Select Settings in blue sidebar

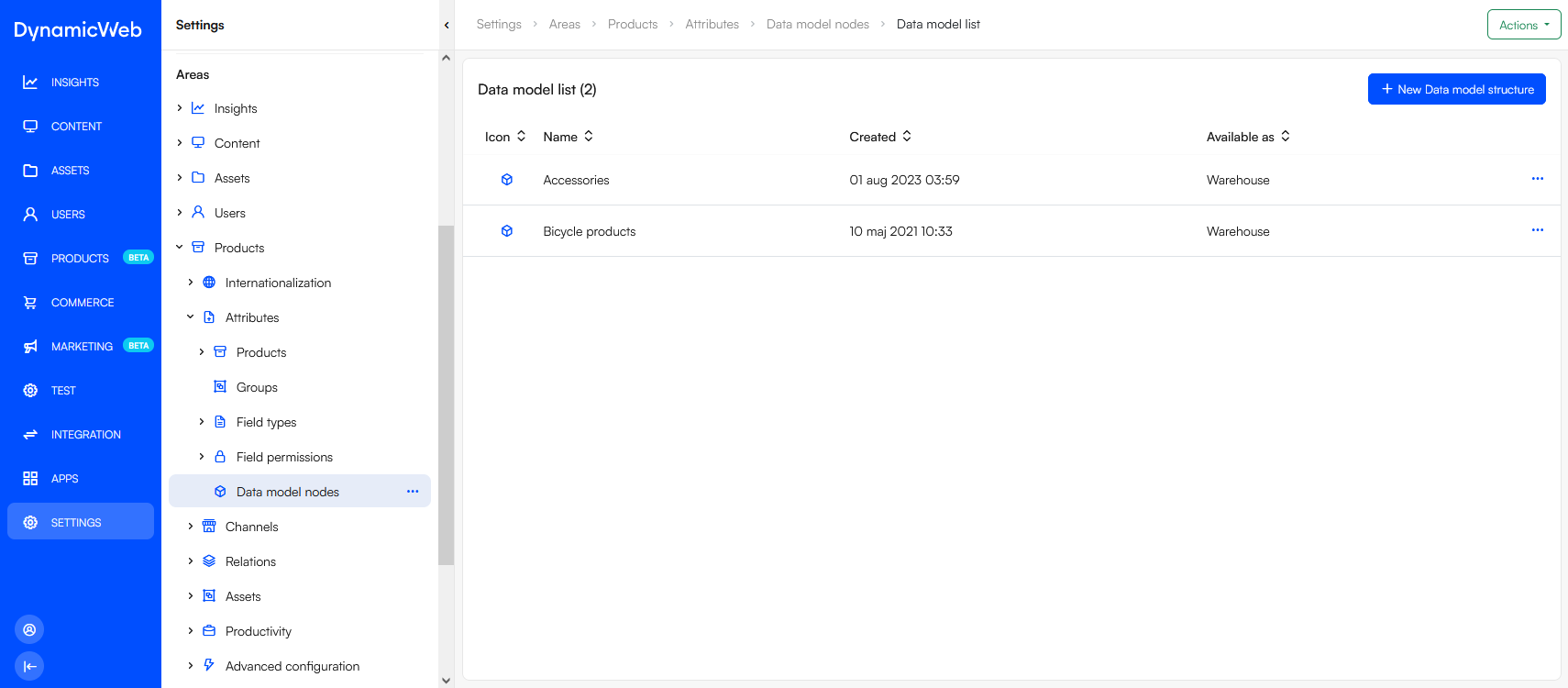tap(81, 521)
